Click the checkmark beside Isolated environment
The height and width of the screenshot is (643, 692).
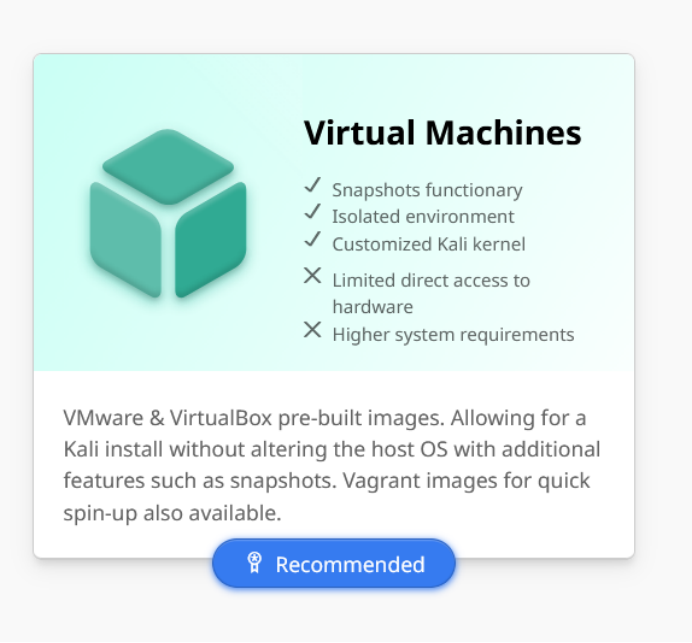pos(312,212)
